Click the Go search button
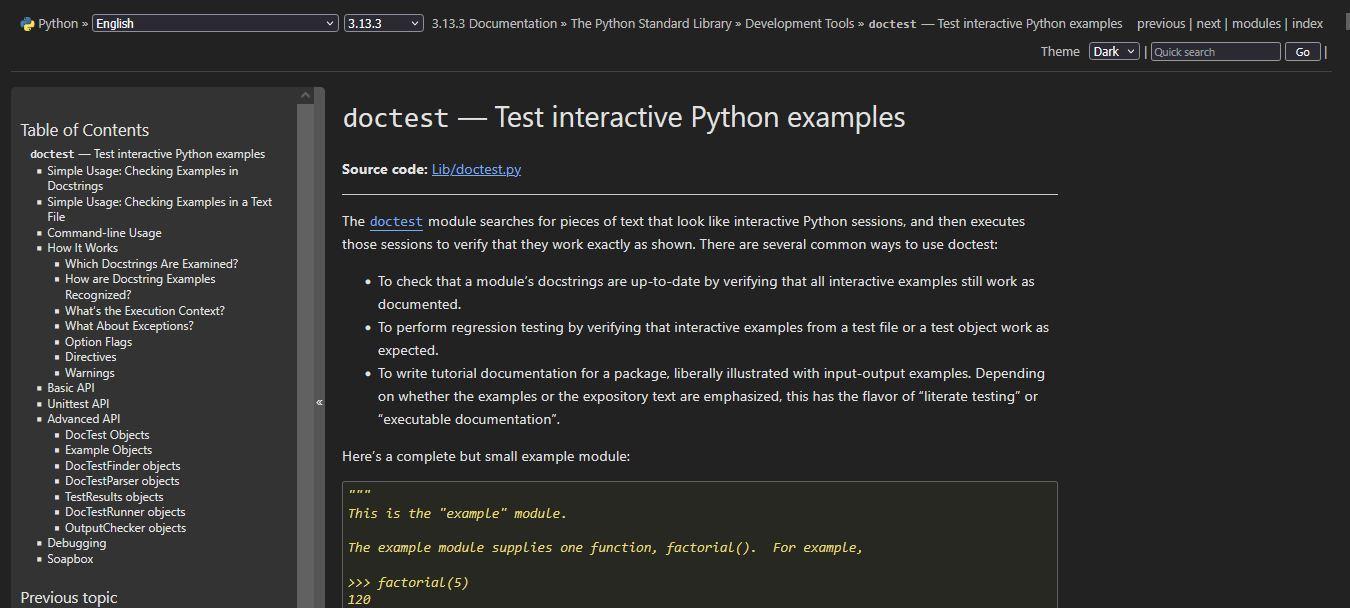 1302,52
